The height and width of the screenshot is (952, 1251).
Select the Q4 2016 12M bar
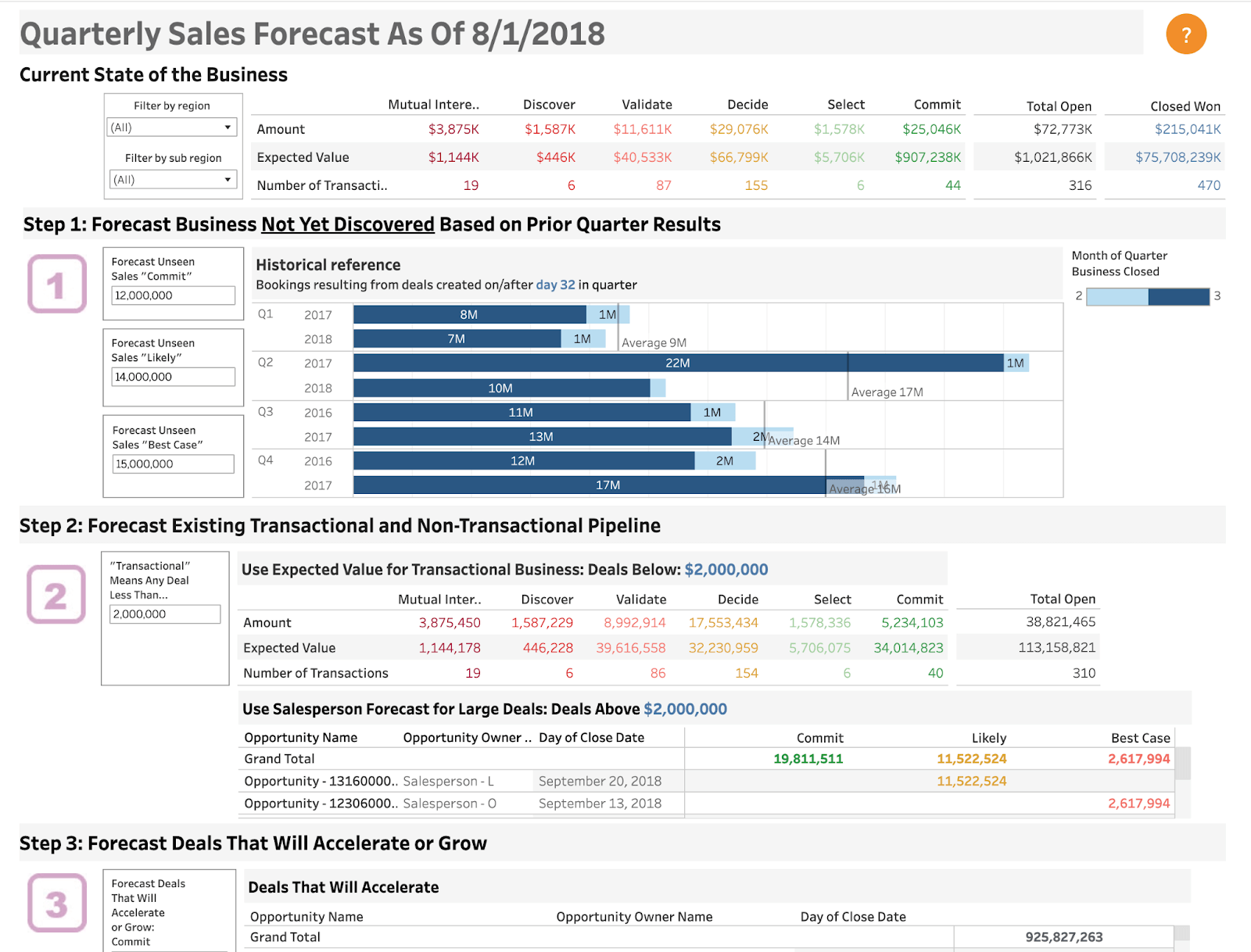(x=523, y=460)
